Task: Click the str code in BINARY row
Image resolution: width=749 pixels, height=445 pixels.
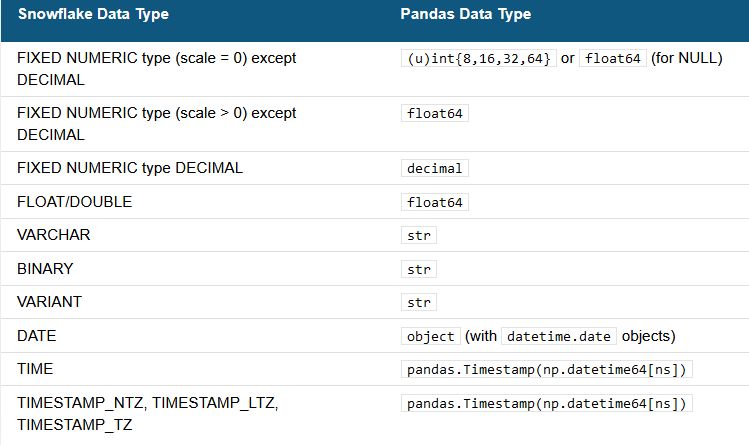Action: coord(418,269)
